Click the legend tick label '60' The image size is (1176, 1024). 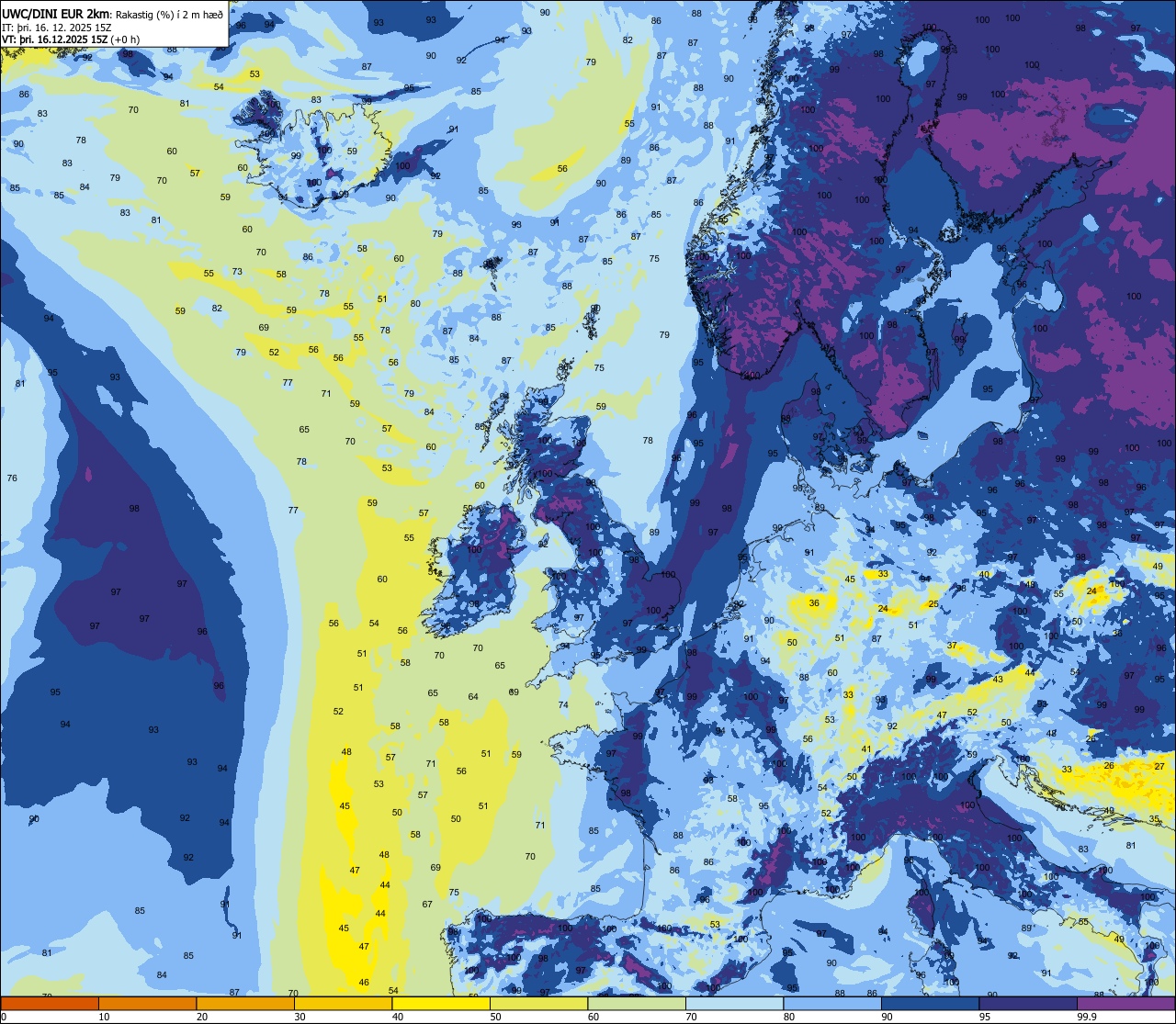594,1017
